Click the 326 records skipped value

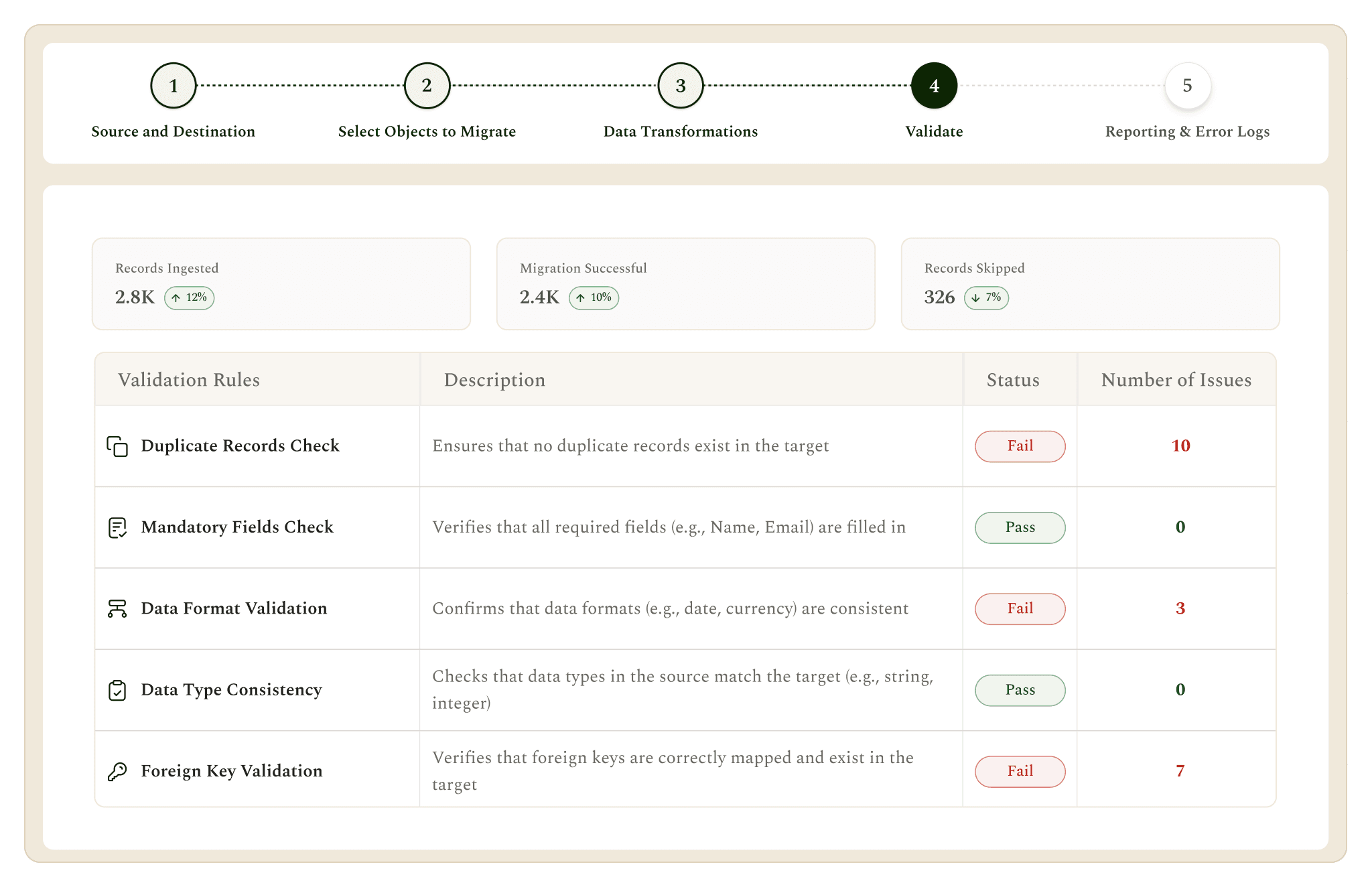pos(939,297)
